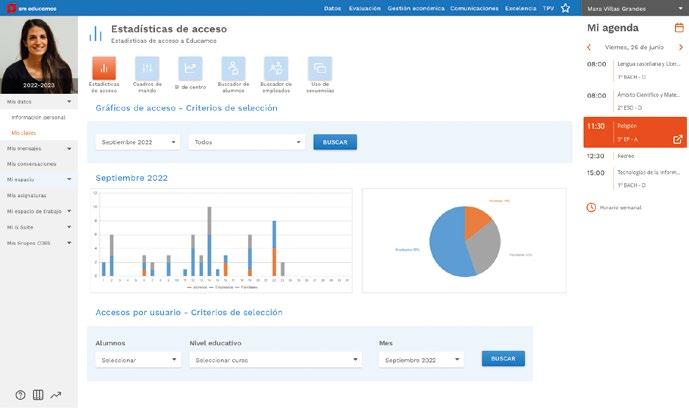Go to next day in agenda

tap(681, 47)
